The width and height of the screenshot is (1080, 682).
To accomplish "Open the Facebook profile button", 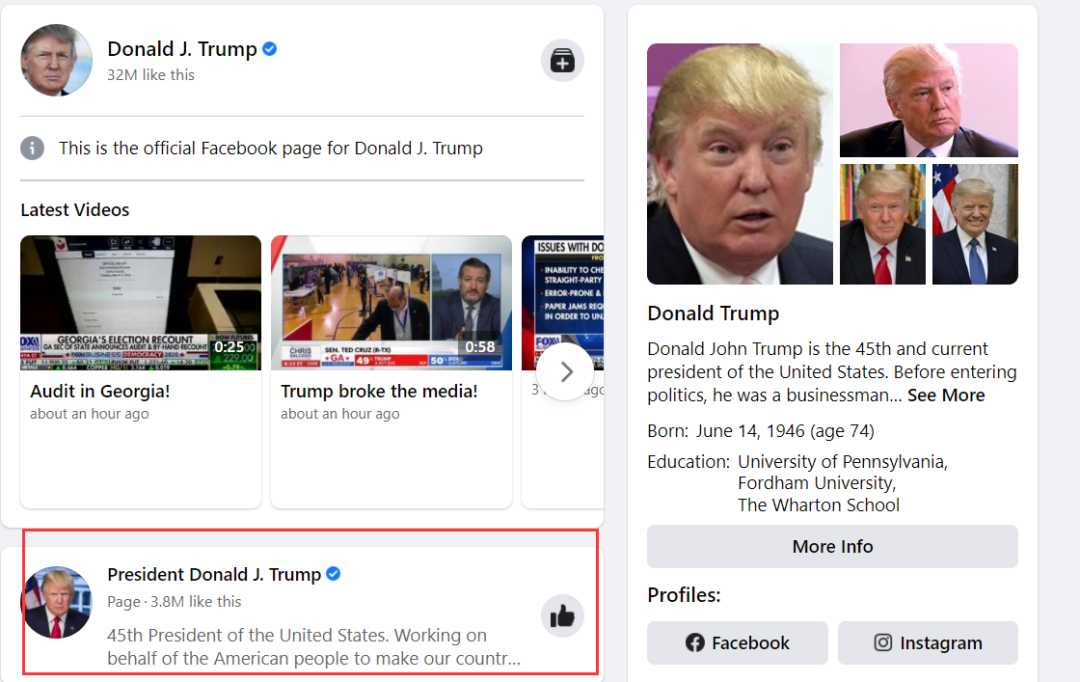I will click(737, 643).
